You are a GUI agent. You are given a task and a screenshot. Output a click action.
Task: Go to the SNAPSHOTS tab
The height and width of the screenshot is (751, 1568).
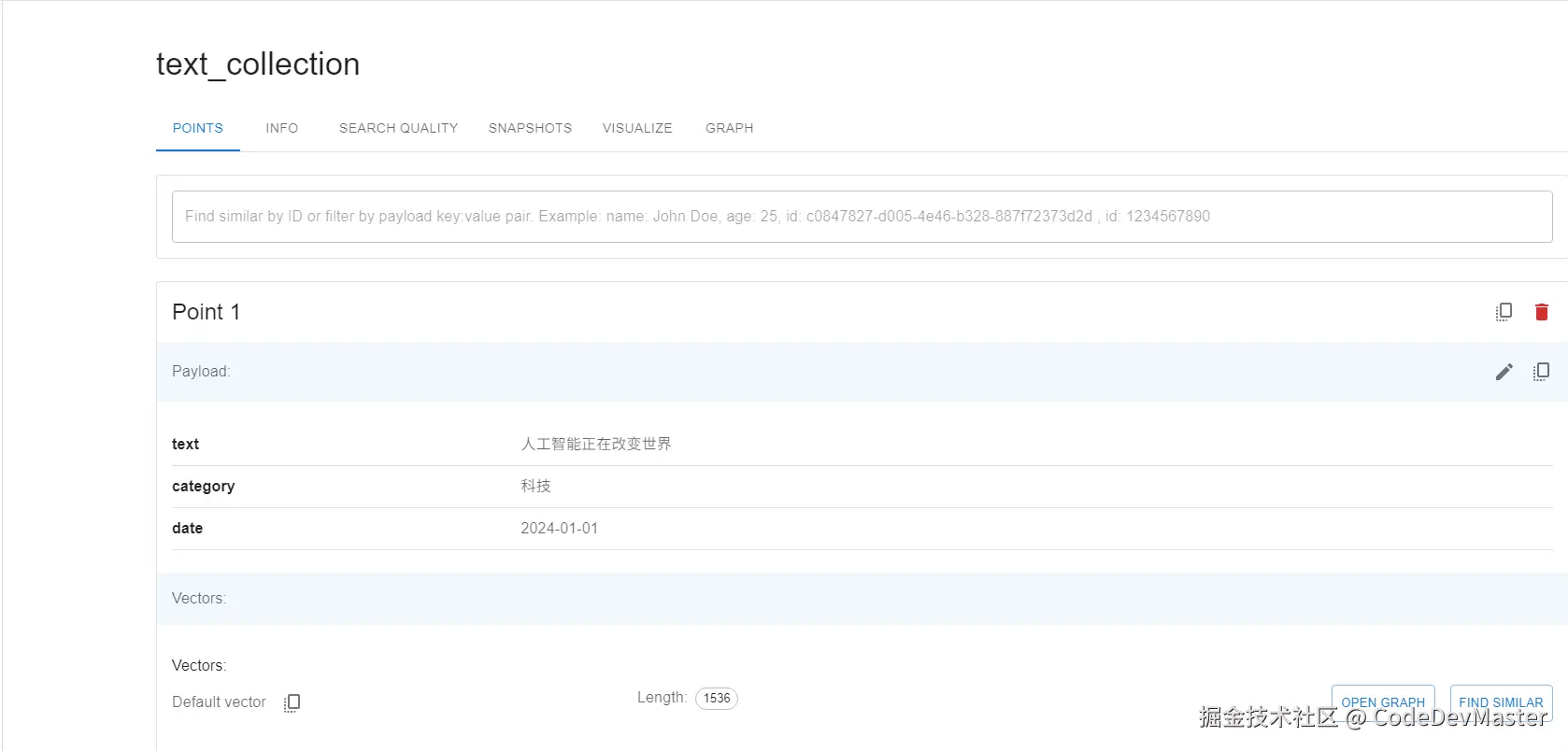[530, 128]
